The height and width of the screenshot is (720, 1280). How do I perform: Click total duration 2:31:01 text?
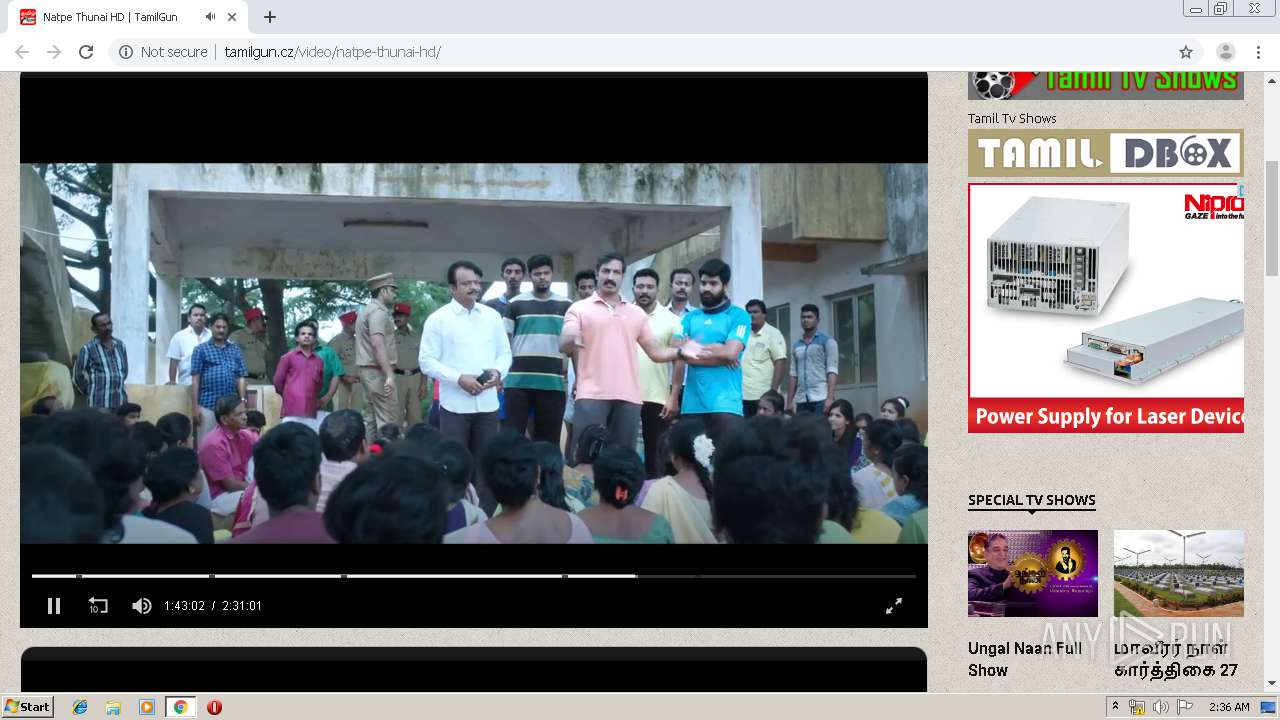click(242, 606)
